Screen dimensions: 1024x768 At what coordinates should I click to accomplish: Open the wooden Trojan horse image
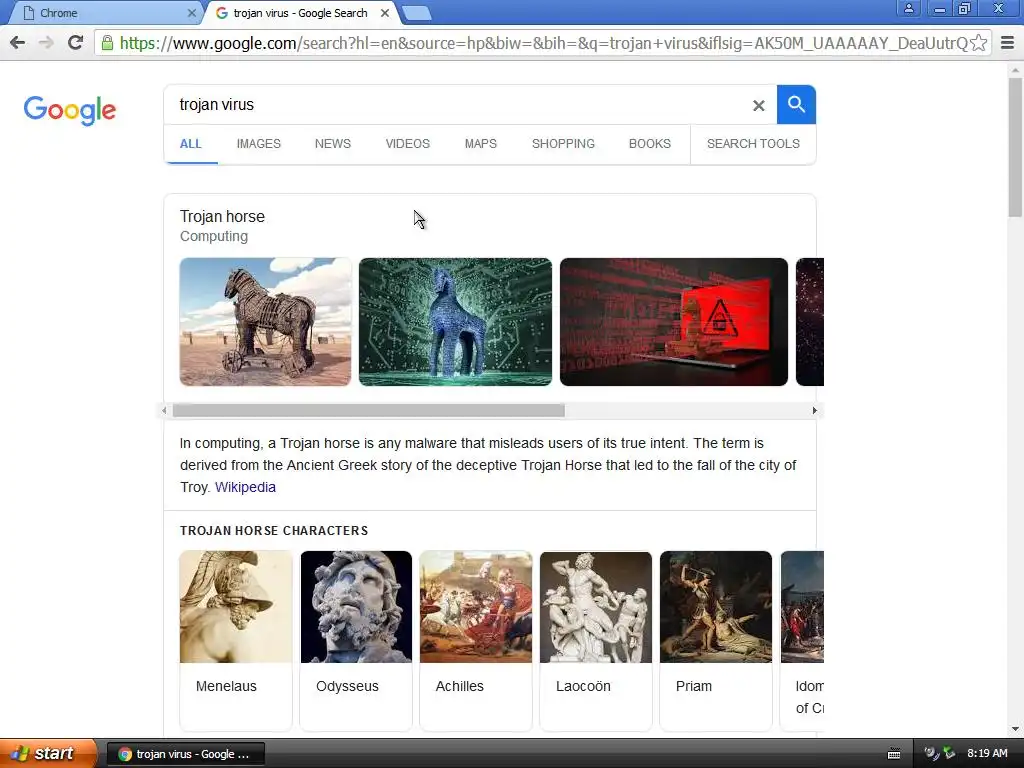point(265,322)
